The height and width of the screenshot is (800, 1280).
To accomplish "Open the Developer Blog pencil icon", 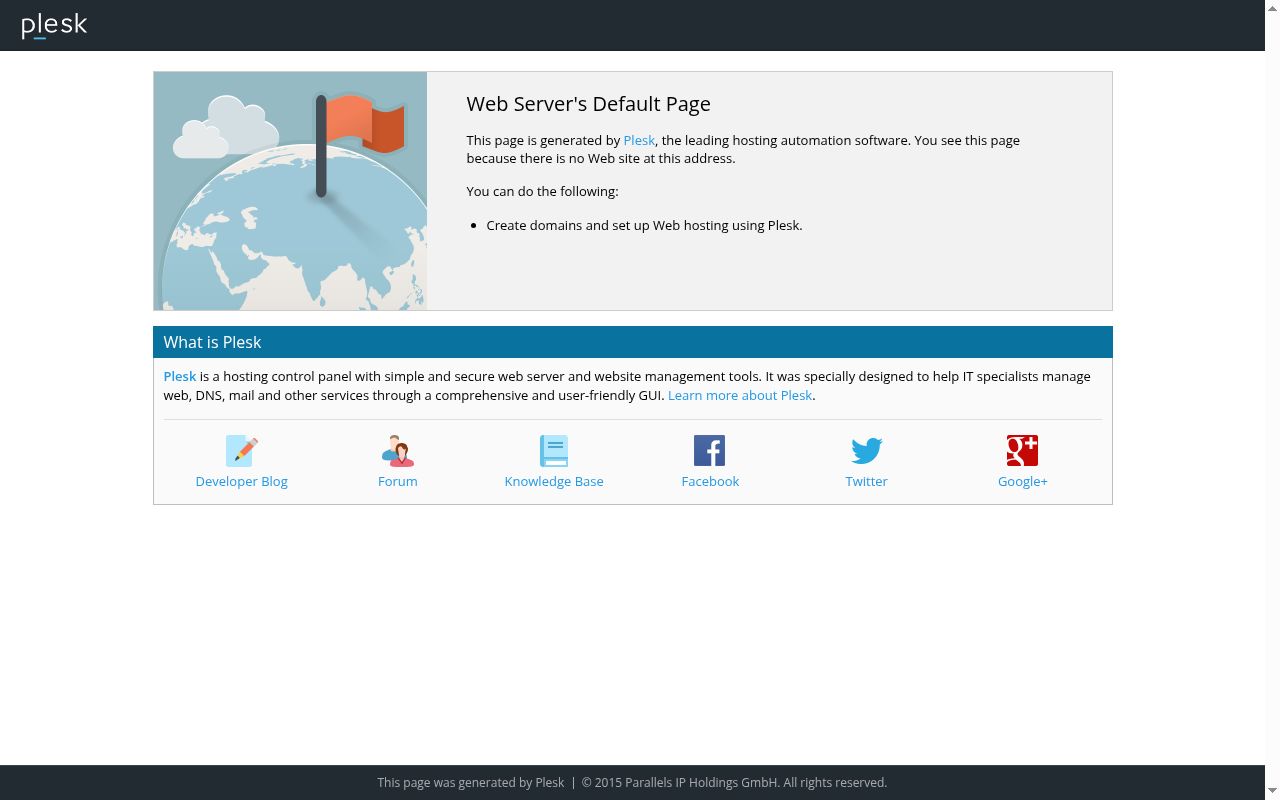I will (241, 451).
